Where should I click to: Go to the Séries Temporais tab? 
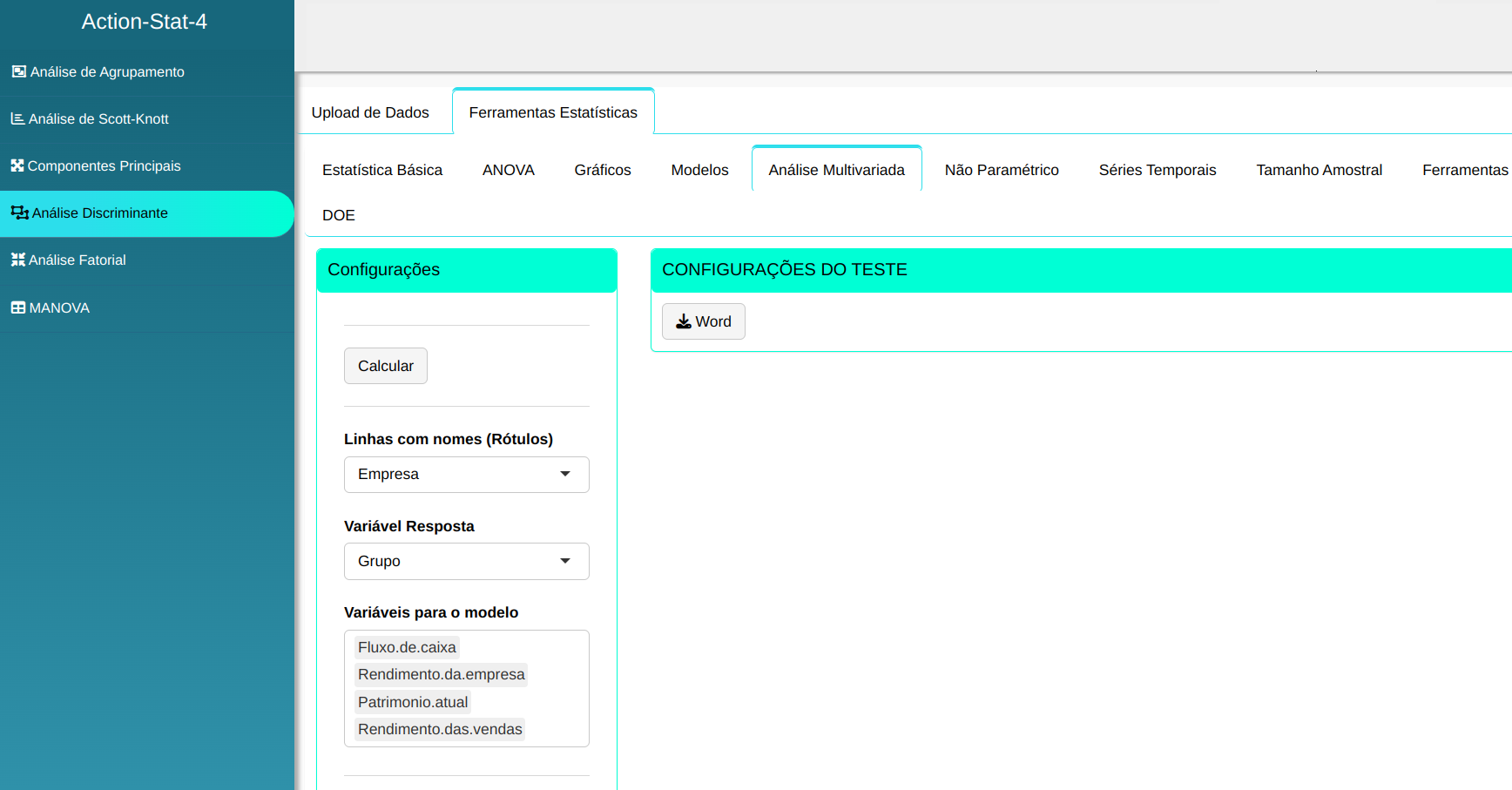[1157, 170]
